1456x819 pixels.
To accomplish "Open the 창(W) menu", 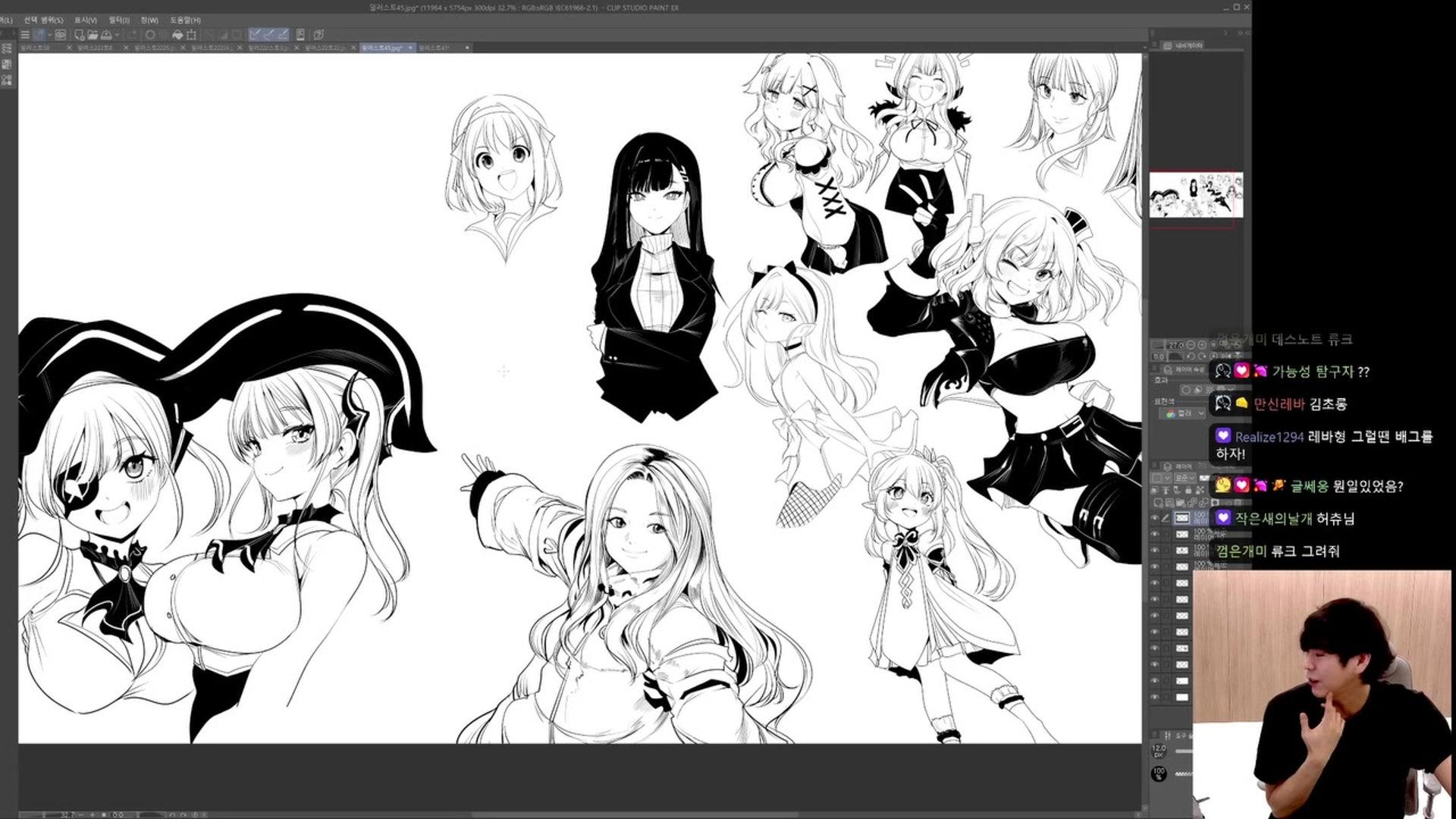I will (x=149, y=20).
